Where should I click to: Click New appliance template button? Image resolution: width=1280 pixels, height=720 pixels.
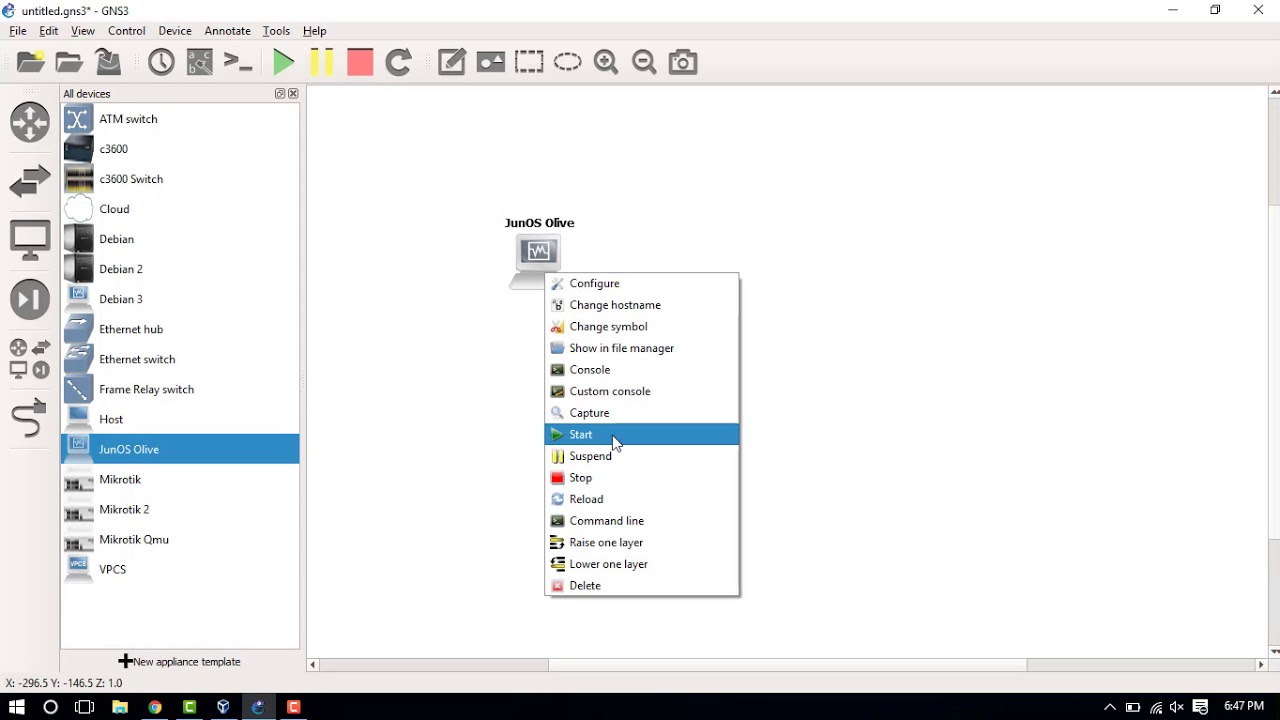tap(180, 662)
